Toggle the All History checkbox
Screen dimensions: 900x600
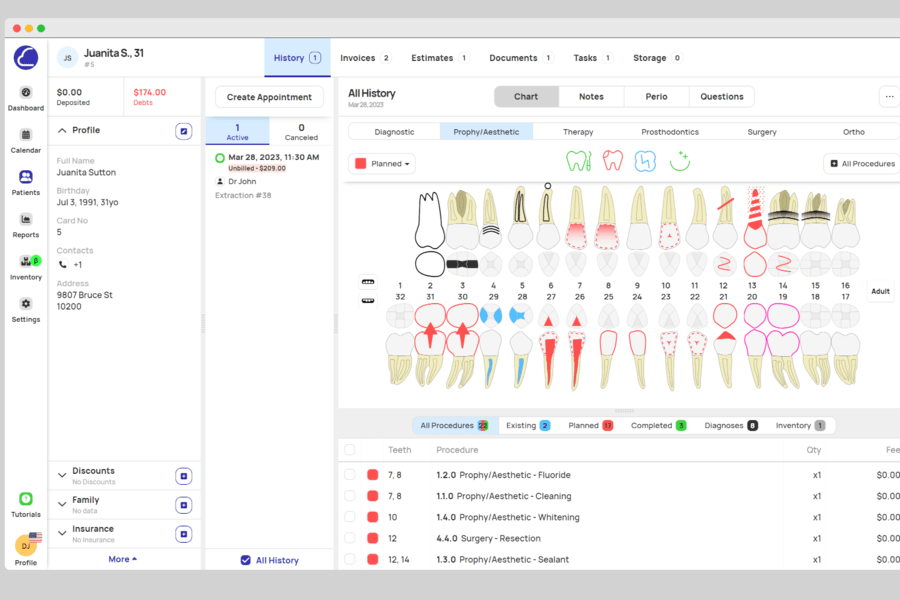pyautogui.click(x=244, y=561)
